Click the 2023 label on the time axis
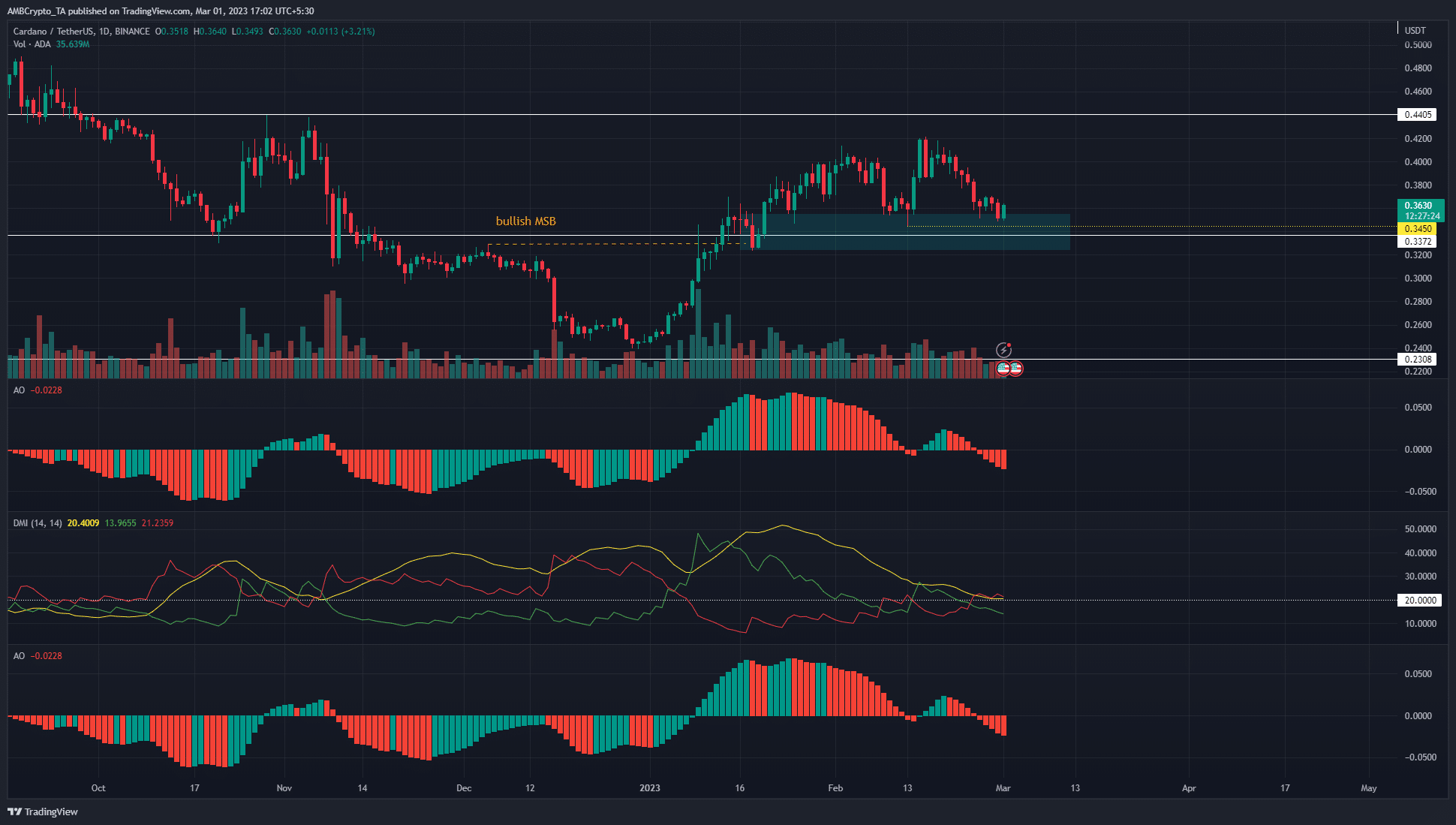This screenshot has height=825, width=1456. [649, 788]
